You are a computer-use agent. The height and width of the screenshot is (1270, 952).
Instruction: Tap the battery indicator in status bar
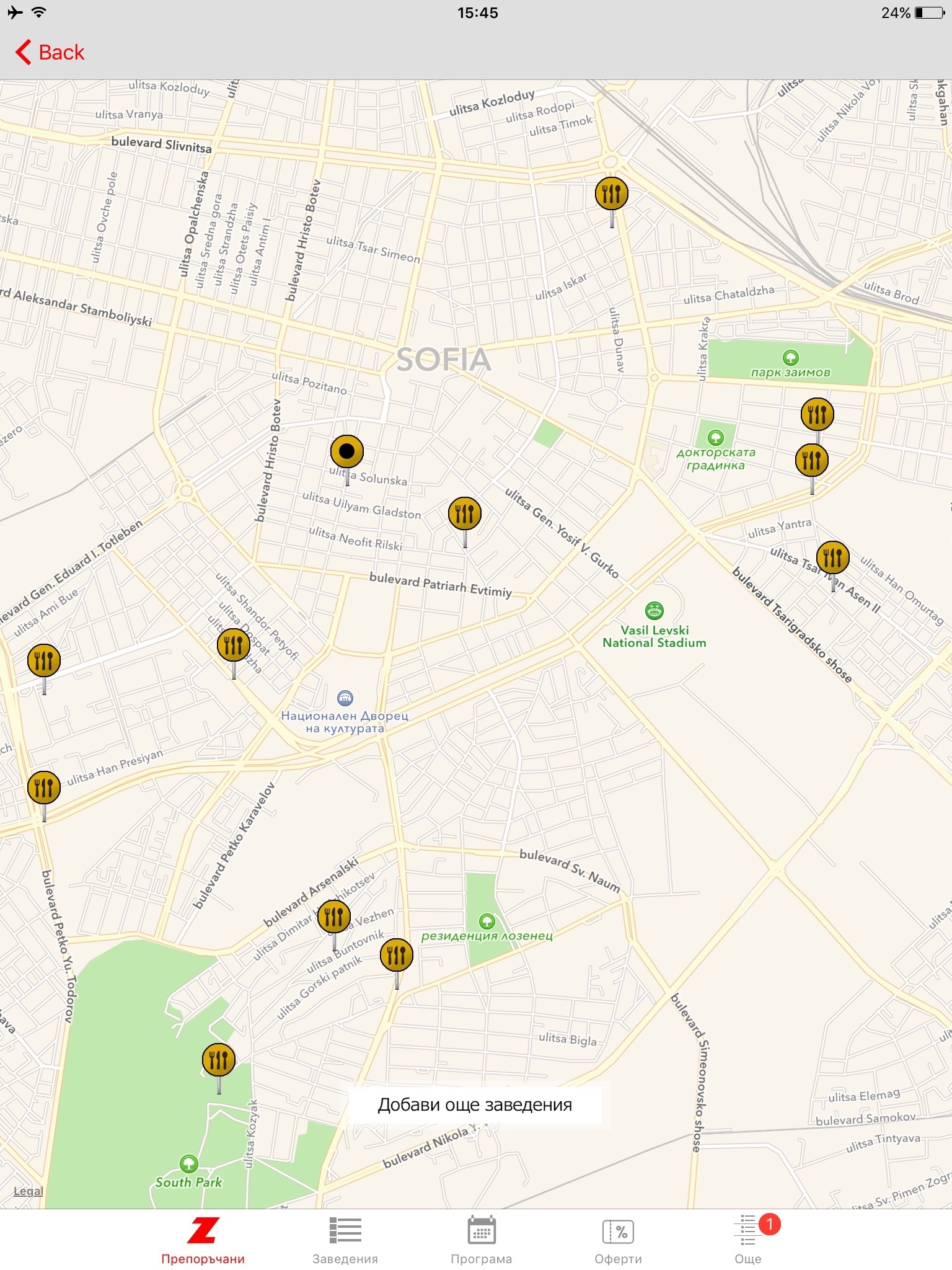[x=929, y=13]
